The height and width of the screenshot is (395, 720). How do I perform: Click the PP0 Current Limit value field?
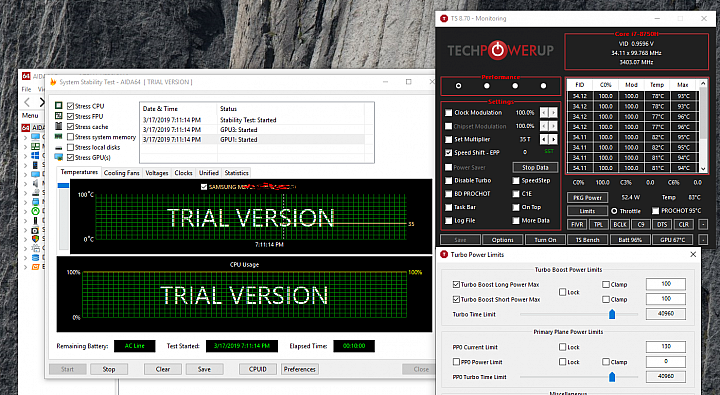[x=666, y=346]
